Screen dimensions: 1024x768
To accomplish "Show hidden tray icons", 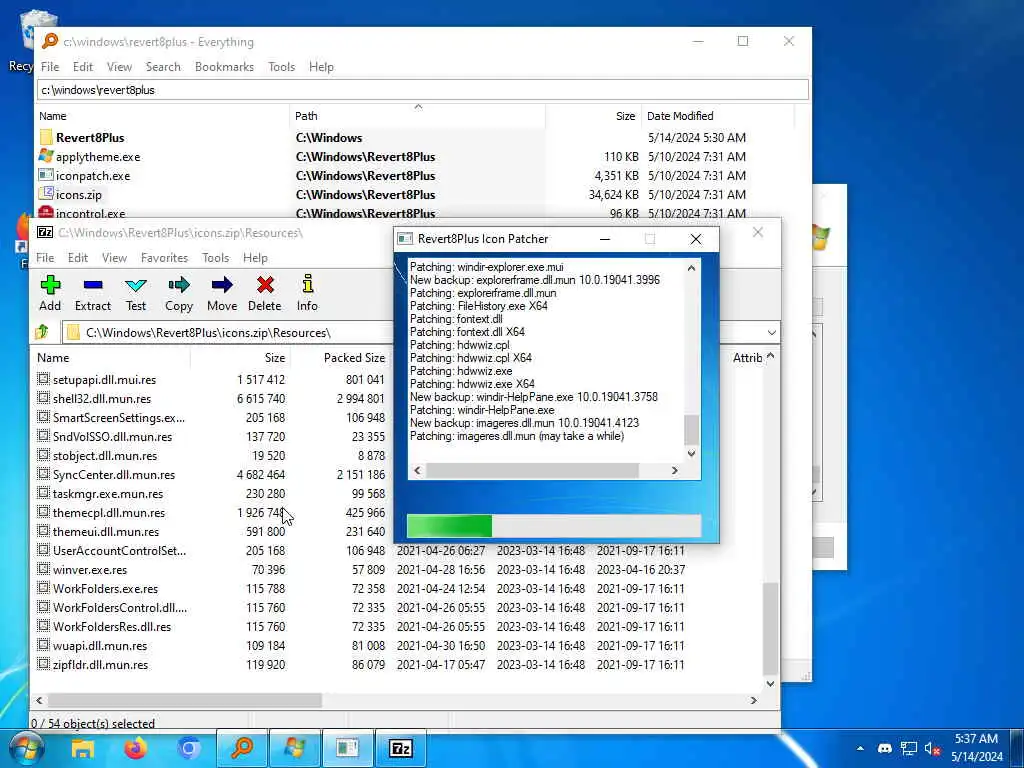I will point(860,748).
